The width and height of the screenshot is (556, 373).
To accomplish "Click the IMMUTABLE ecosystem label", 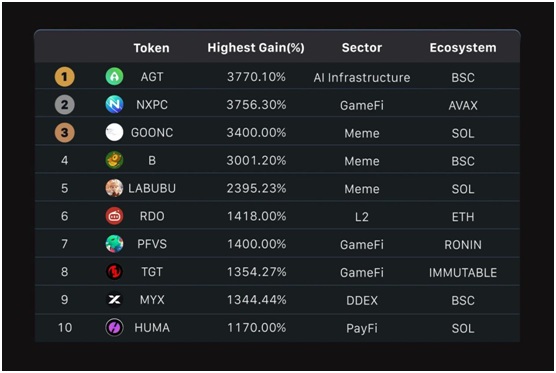I will (x=463, y=273).
